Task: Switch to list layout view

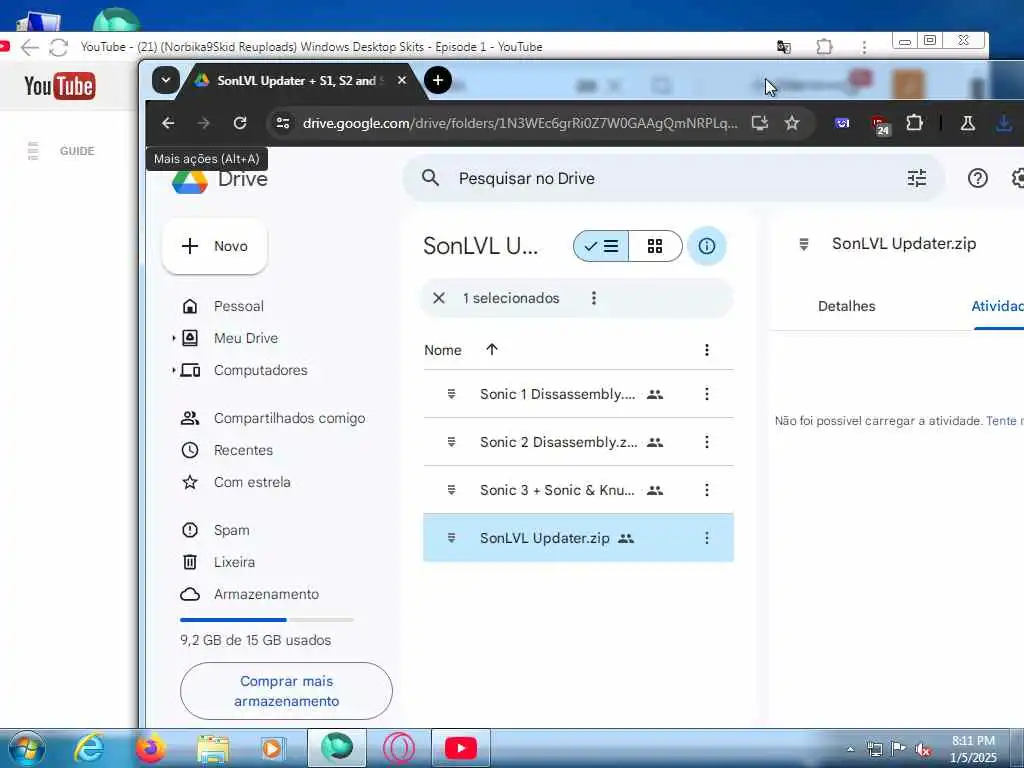Action: pyautogui.click(x=601, y=246)
